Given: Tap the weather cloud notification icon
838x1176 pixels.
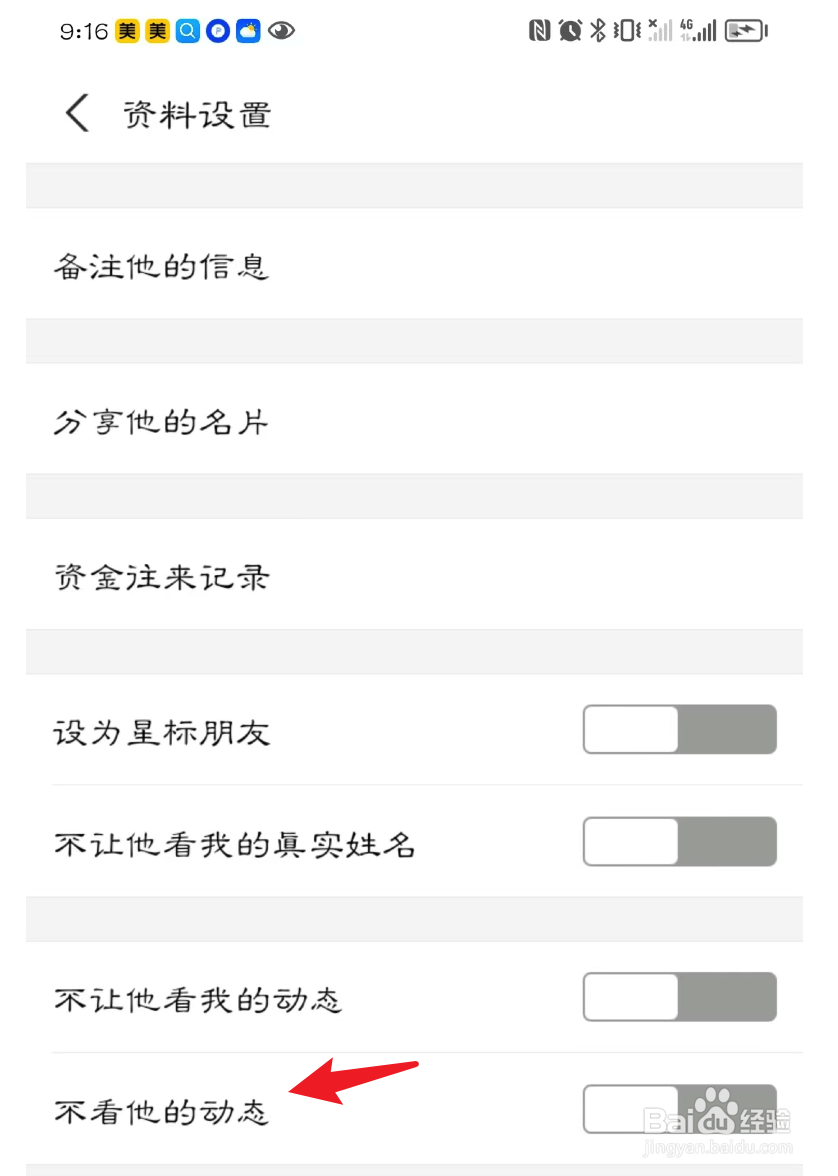Looking at the screenshot, I should click(248, 31).
